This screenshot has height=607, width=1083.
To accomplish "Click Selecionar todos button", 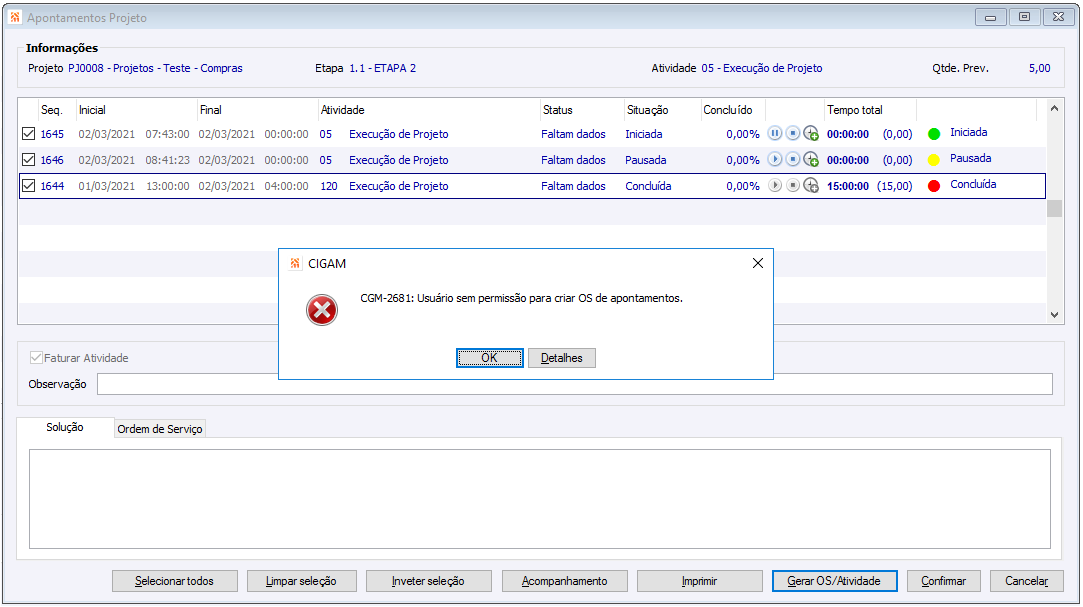I will (175, 581).
